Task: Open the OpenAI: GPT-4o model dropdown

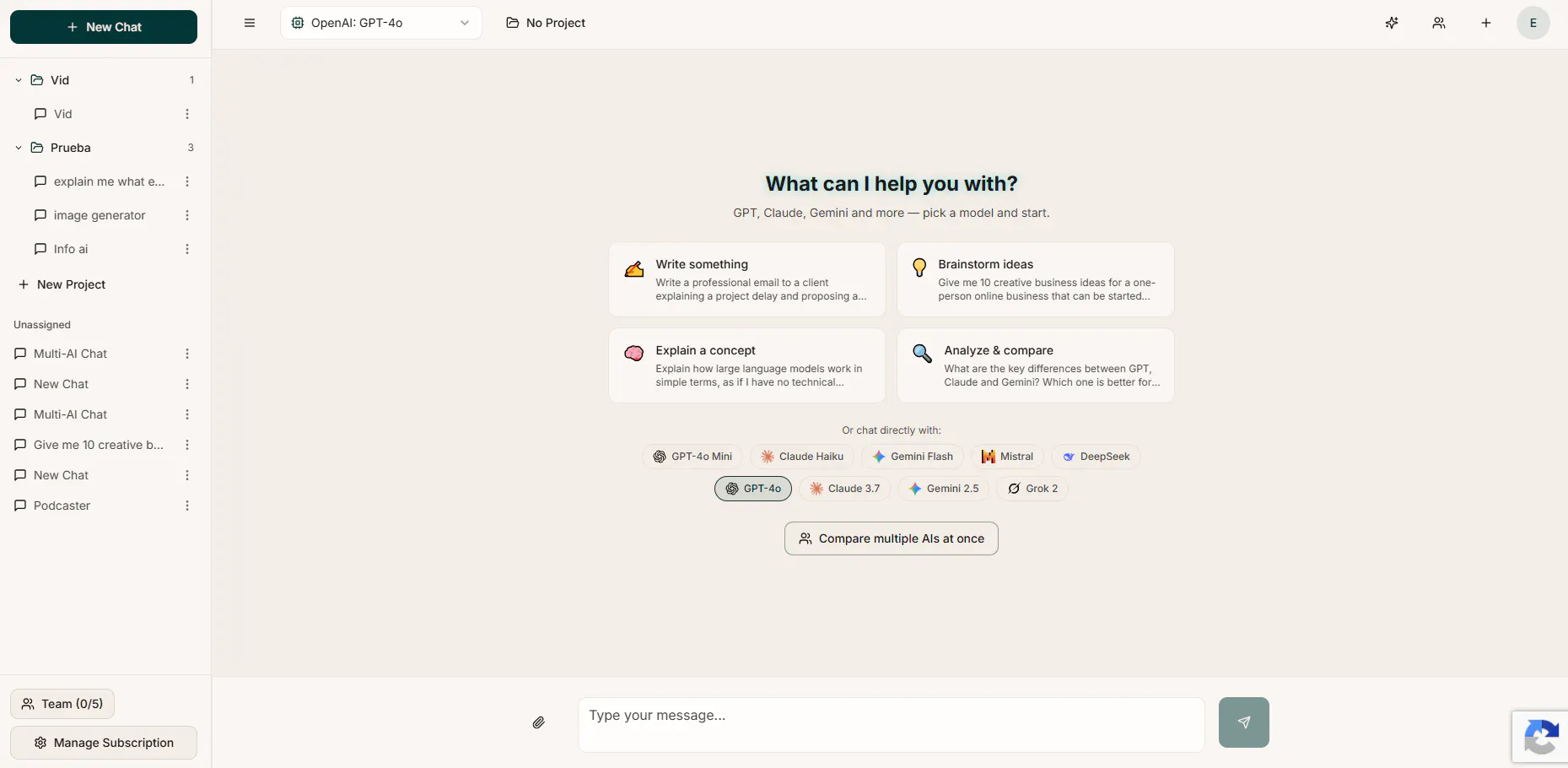Action: (381, 23)
